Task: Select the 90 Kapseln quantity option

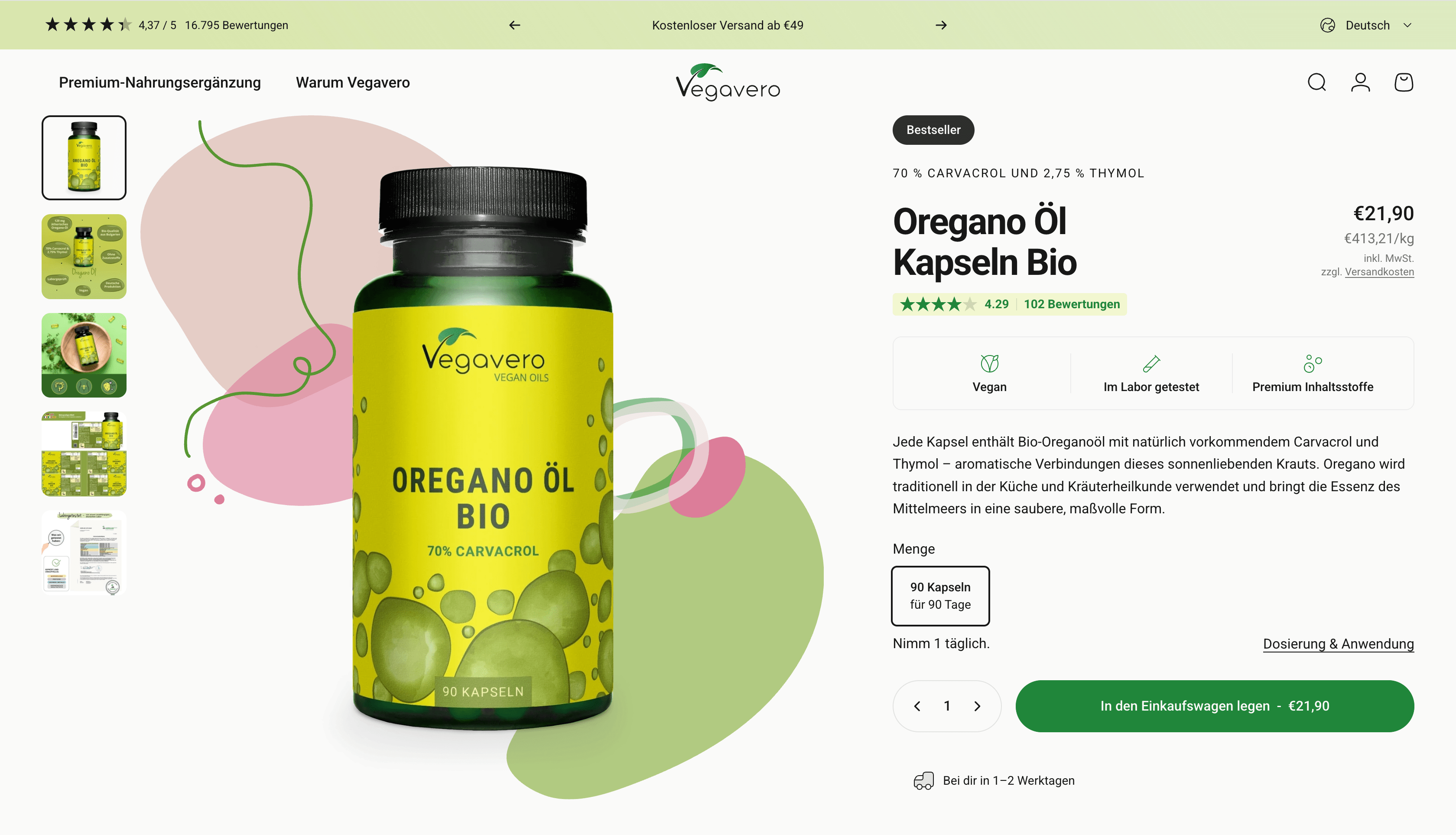Action: pyautogui.click(x=940, y=595)
